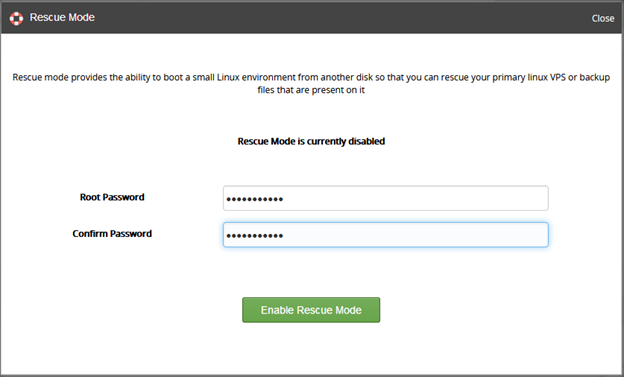The height and width of the screenshot is (377, 624).
Task: Click the Enable Rescue Mode button
Action: point(311,310)
